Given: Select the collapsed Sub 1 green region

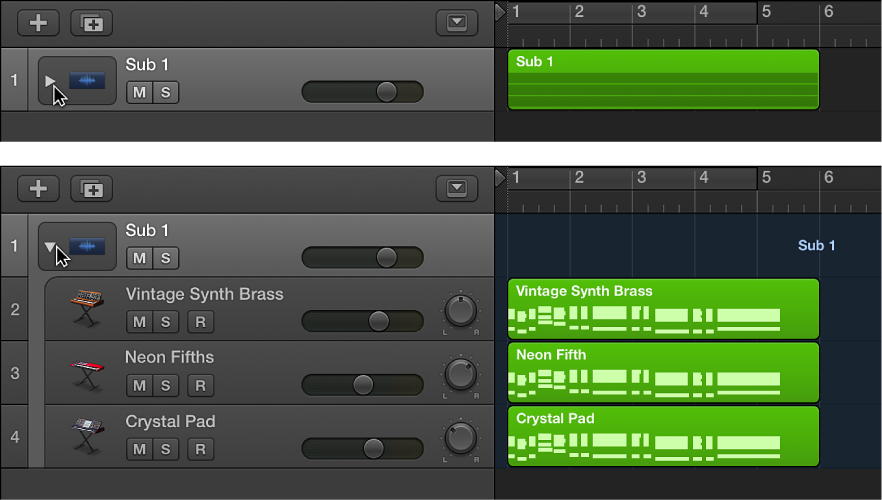Looking at the screenshot, I should 663,79.
